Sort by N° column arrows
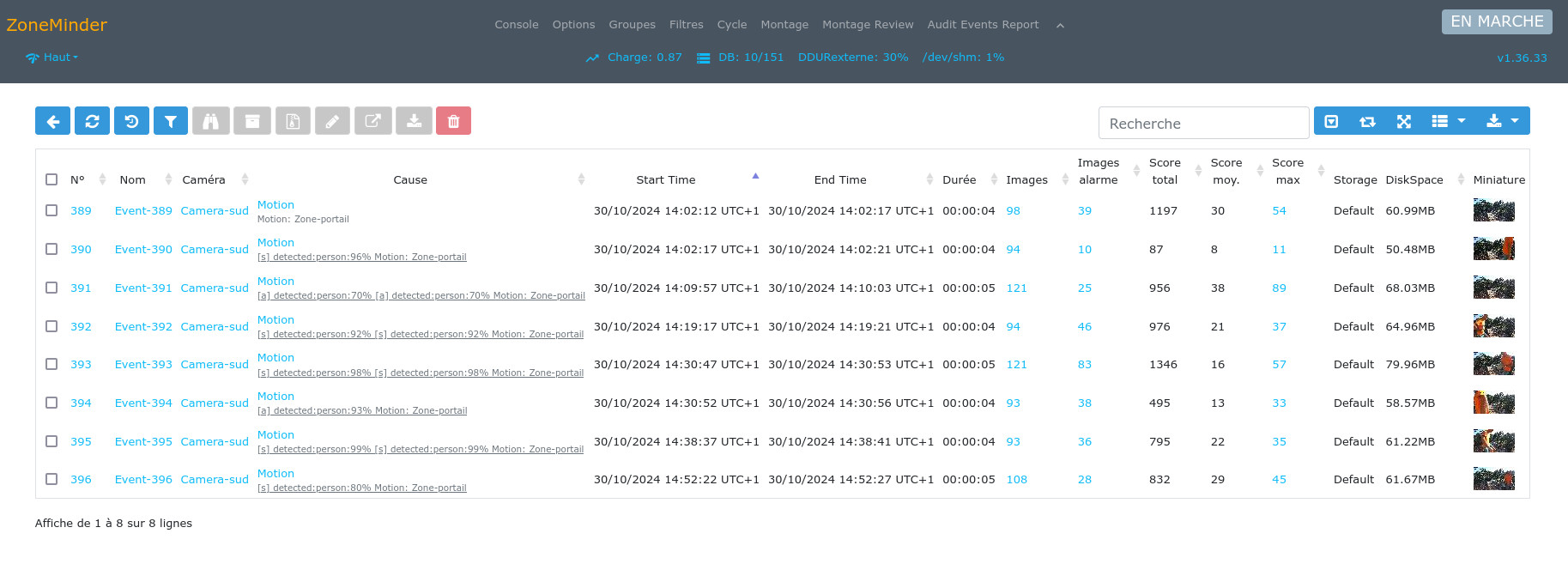 (102, 179)
